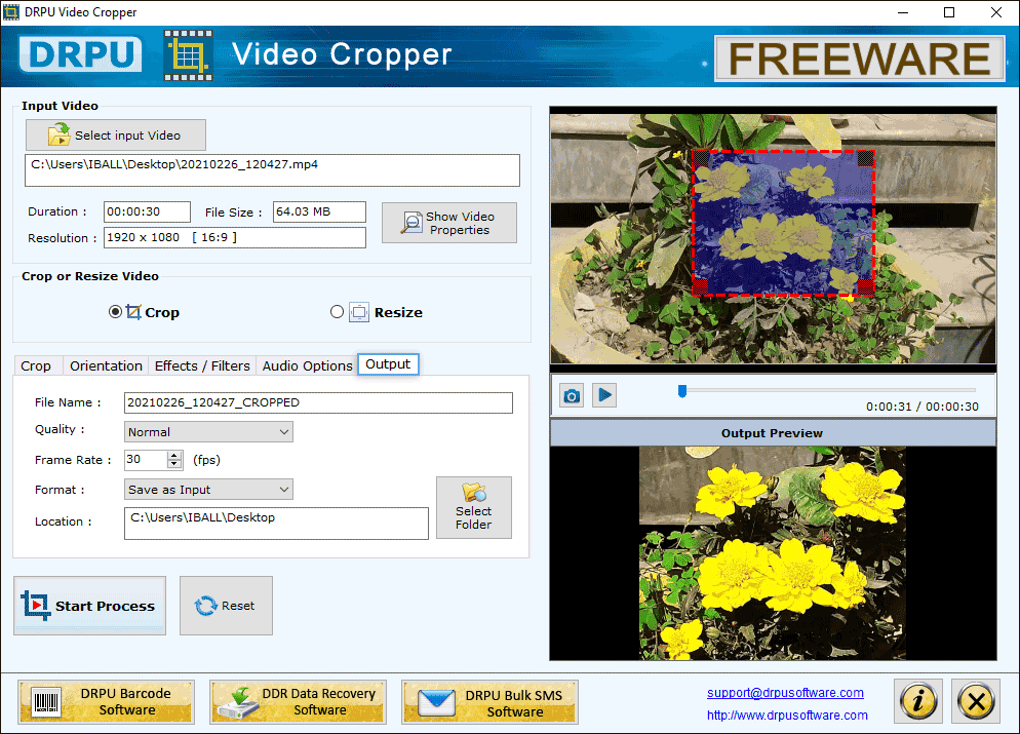The width and height of the screenshot is (1020, 734).
Task: Close the window with the title bar X
Action: pos(996,12)
